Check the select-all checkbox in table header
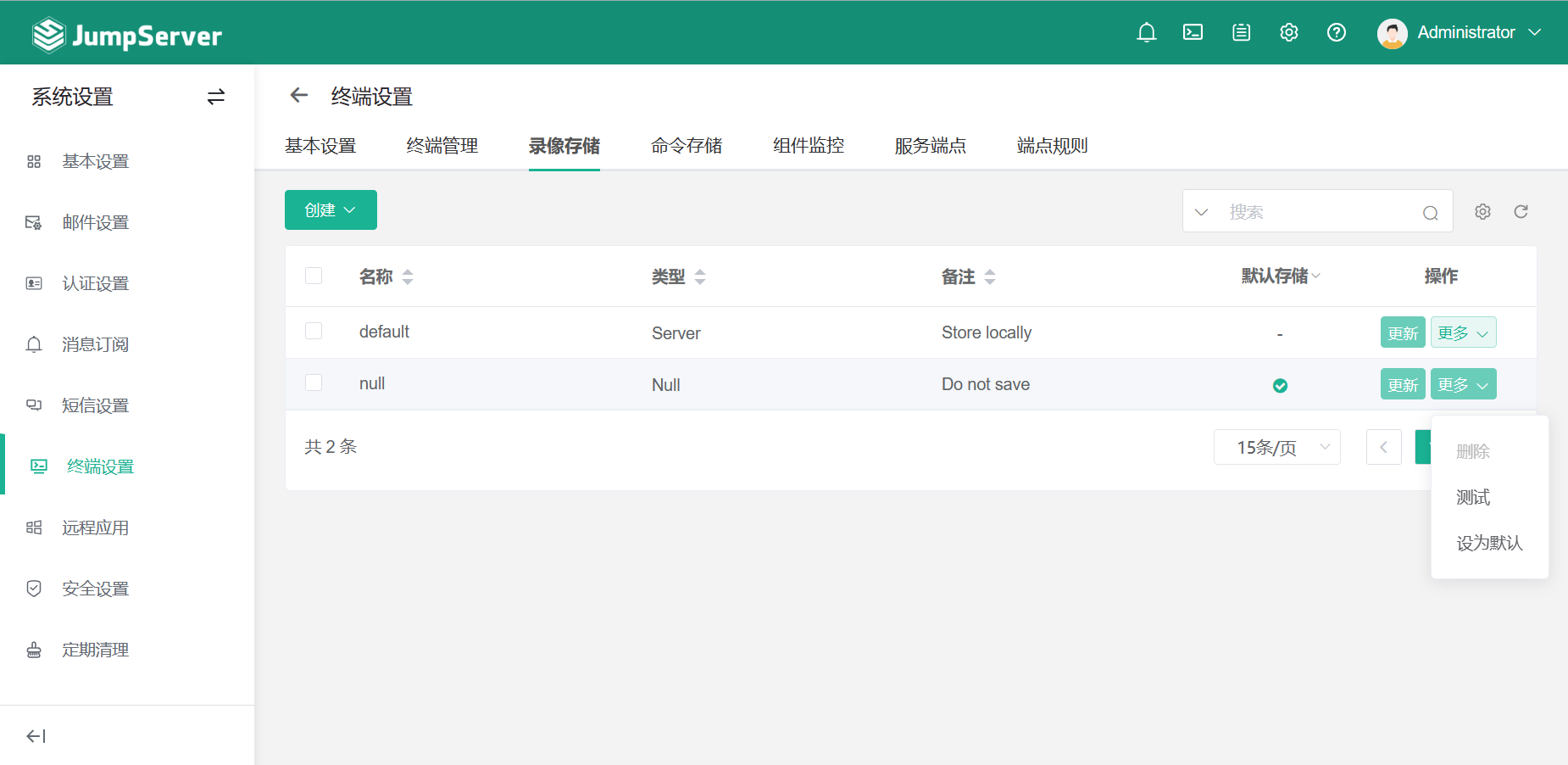This screenshot has height=765, width=1568. click(x=314, y=276)
